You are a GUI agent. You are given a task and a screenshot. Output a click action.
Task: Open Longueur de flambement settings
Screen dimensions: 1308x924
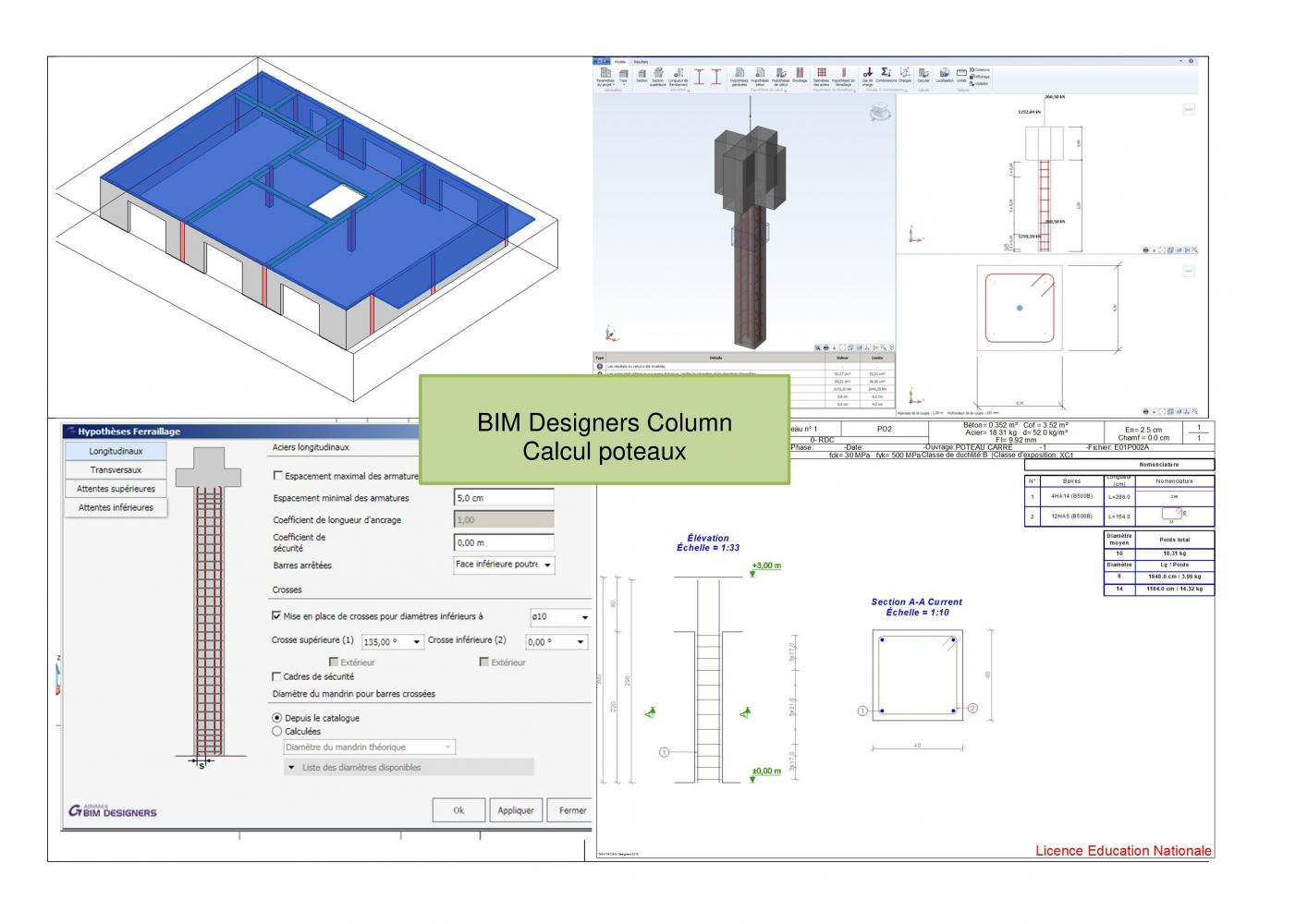(678, 76)
